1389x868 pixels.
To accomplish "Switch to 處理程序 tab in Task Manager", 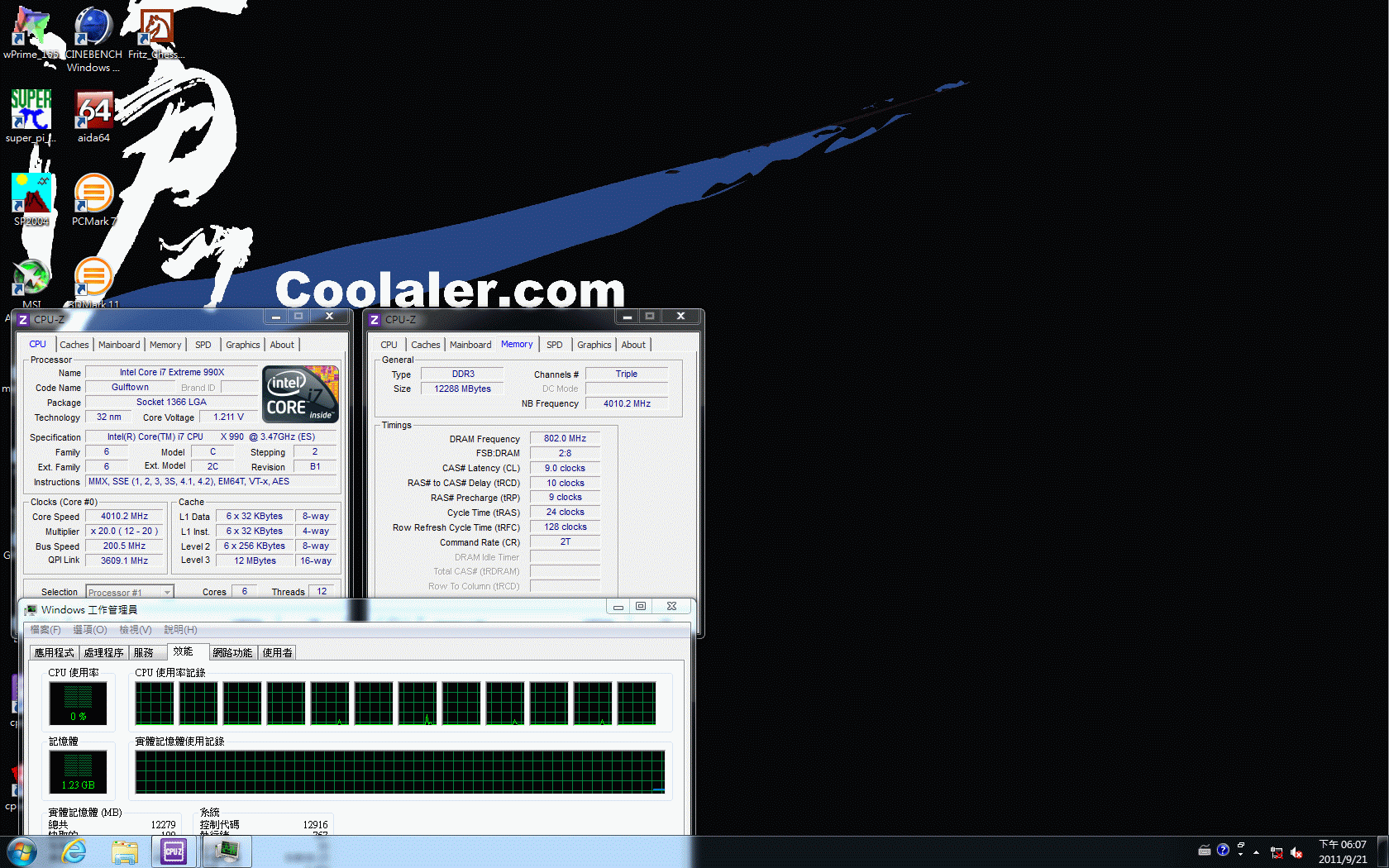I will [x=103, y=652].
